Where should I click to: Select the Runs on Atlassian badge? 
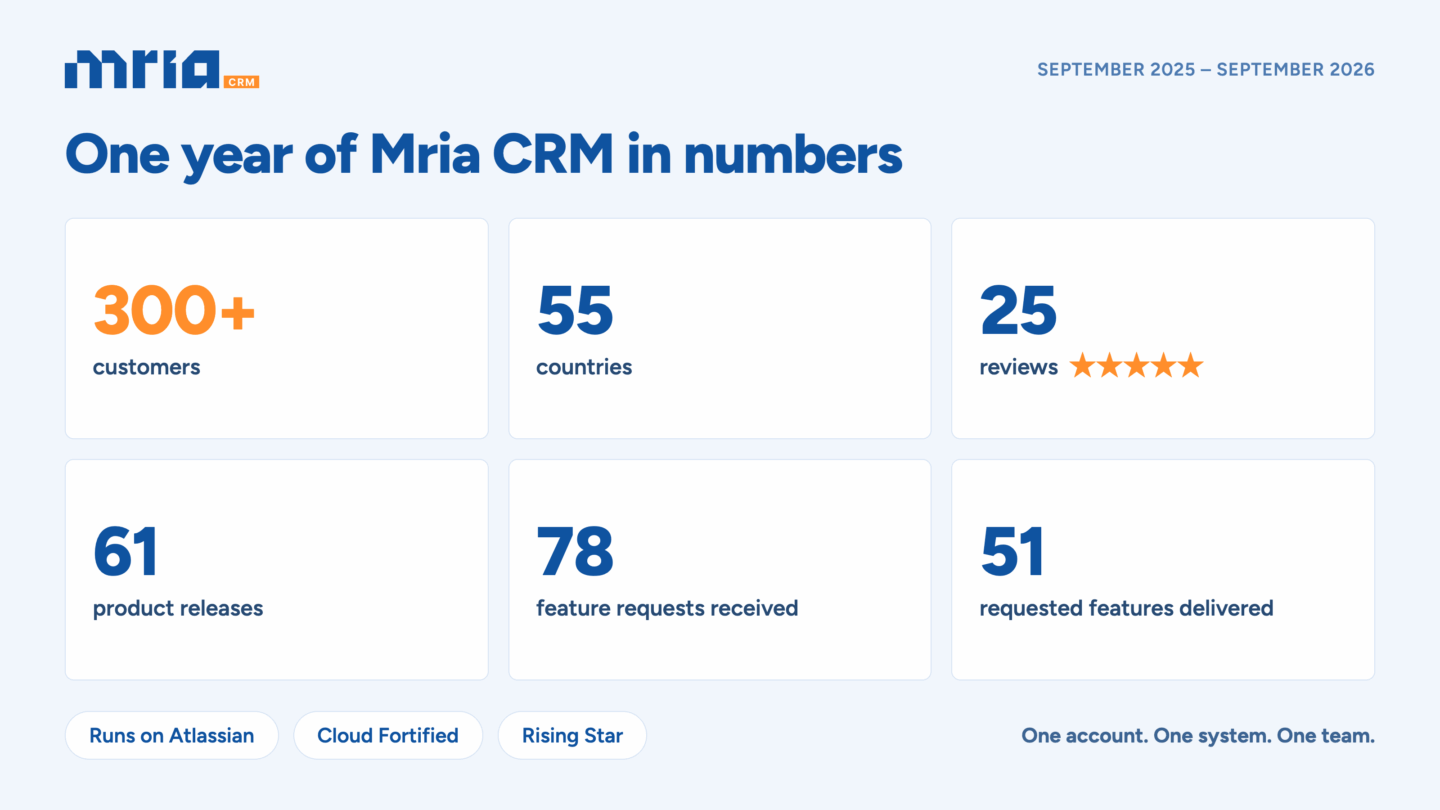pos(172,736)
